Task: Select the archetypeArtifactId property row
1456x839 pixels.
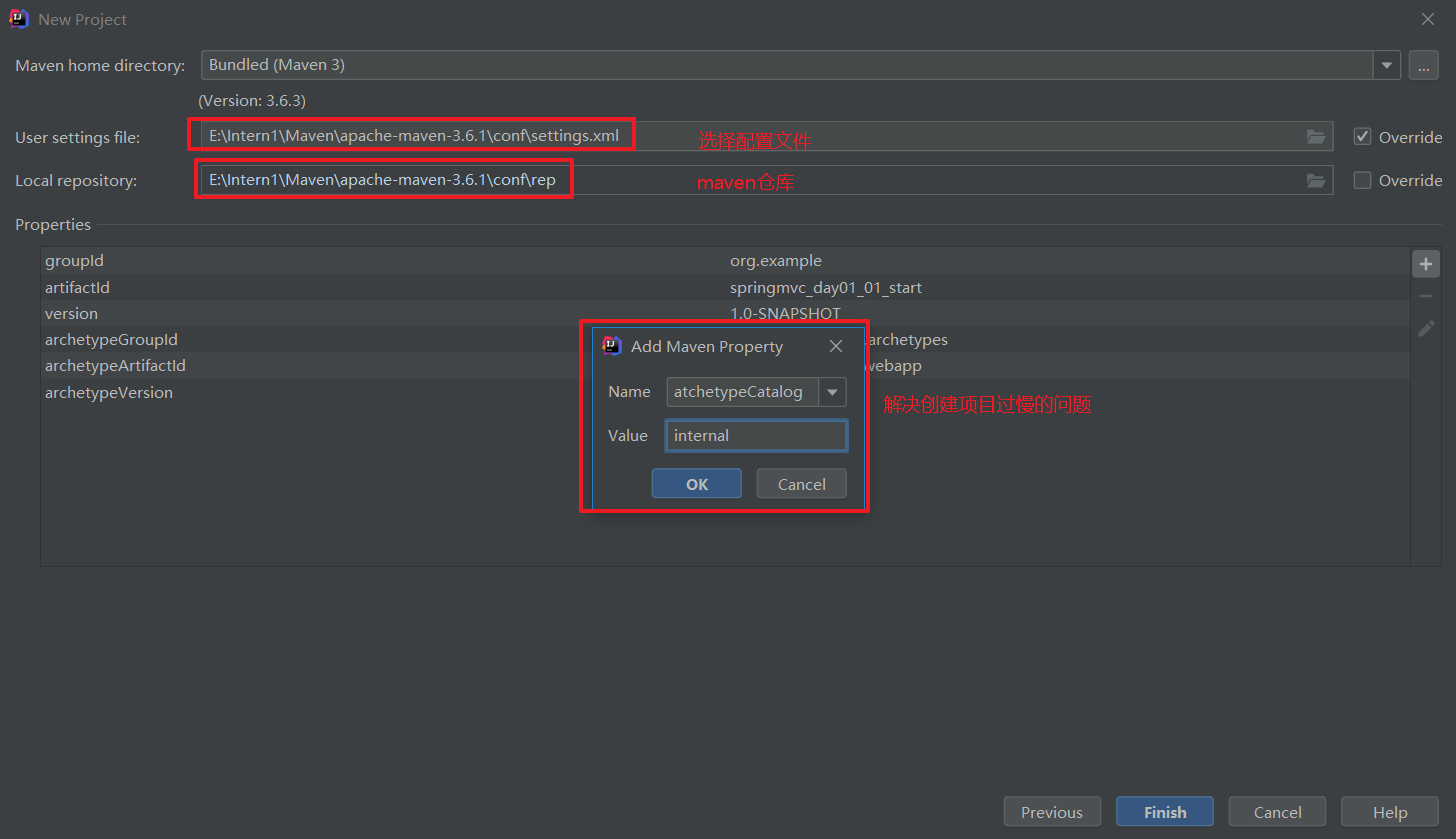Action: [x=725, y=366]
